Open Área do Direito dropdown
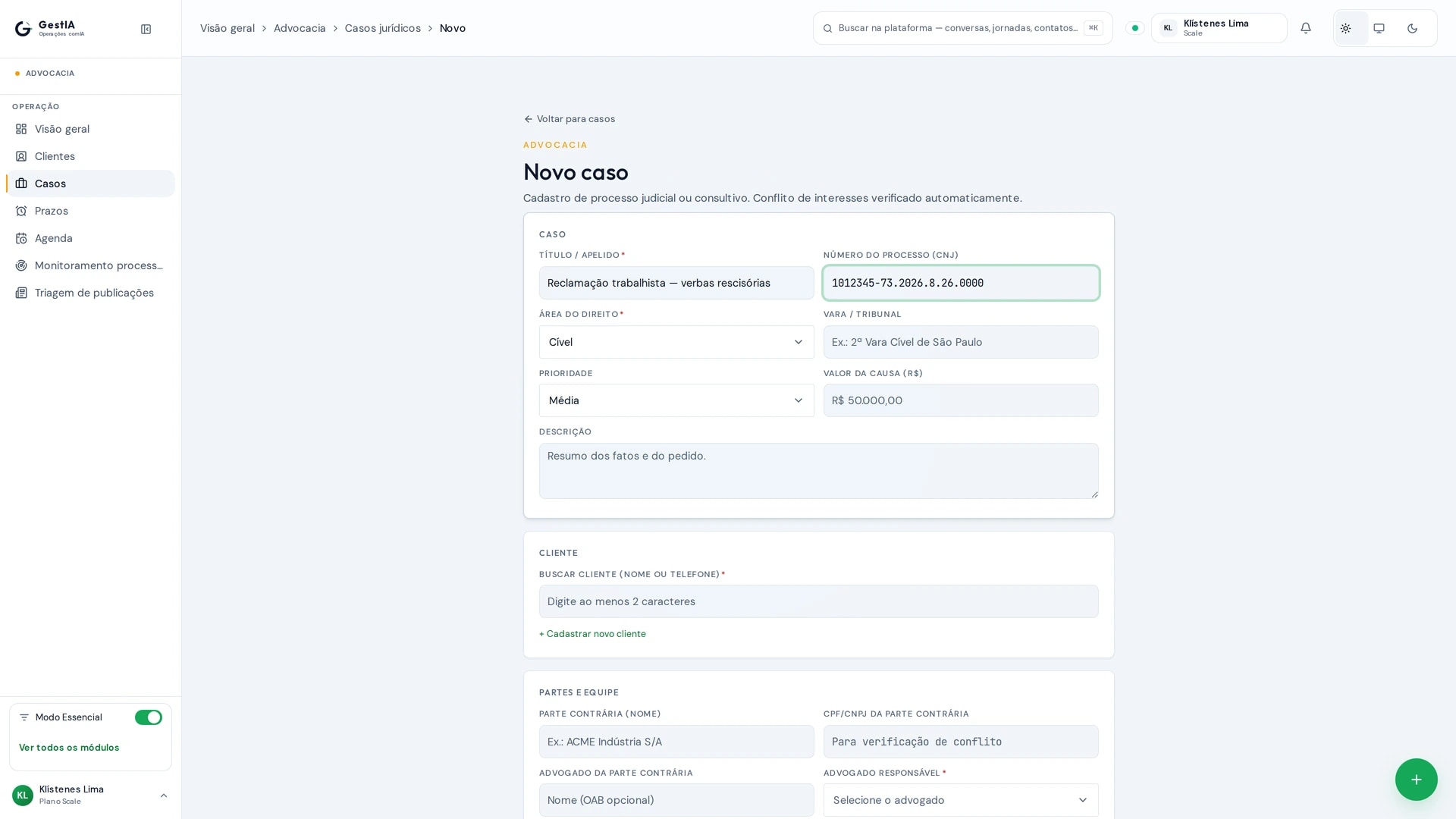Screen dimensions: 1456x819 point(676,342)
